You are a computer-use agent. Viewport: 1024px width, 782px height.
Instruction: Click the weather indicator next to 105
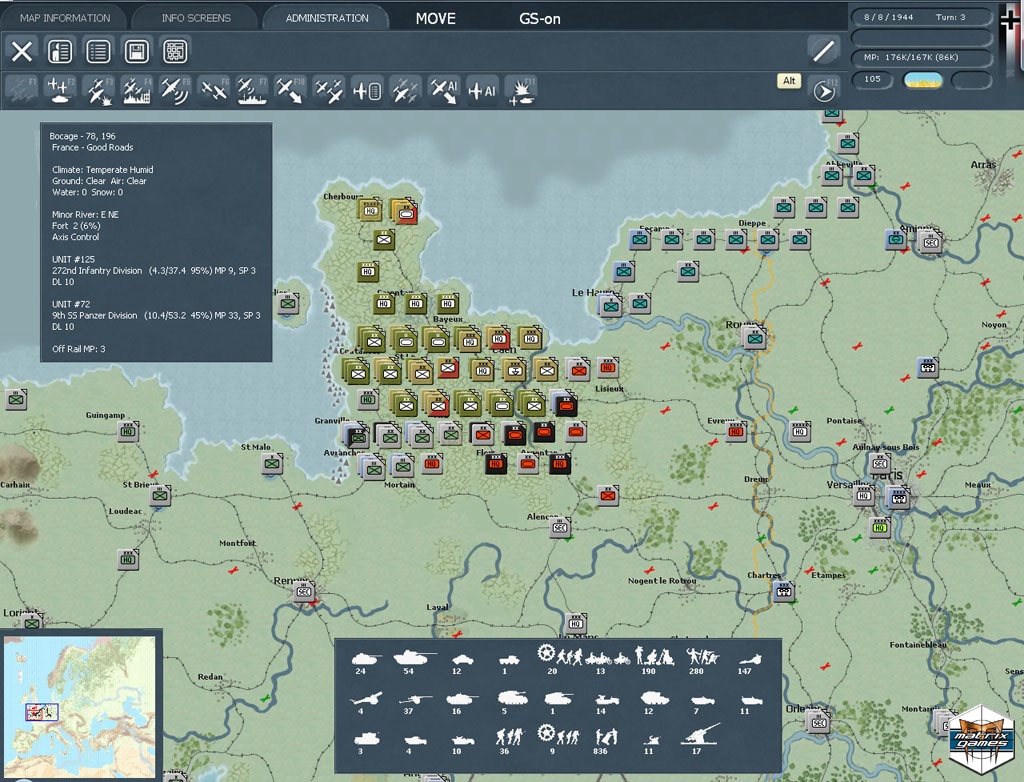pyautogui.click(x=922, y=80)
